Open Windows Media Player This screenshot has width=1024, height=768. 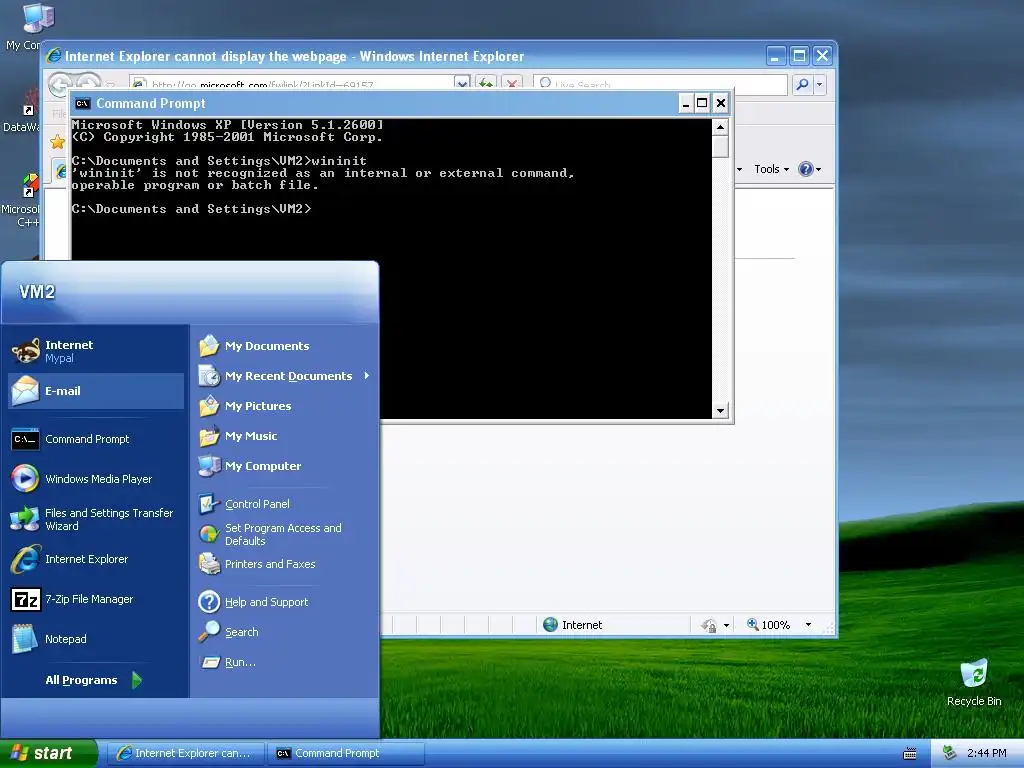pyautogui.click(x=95, y=479)
